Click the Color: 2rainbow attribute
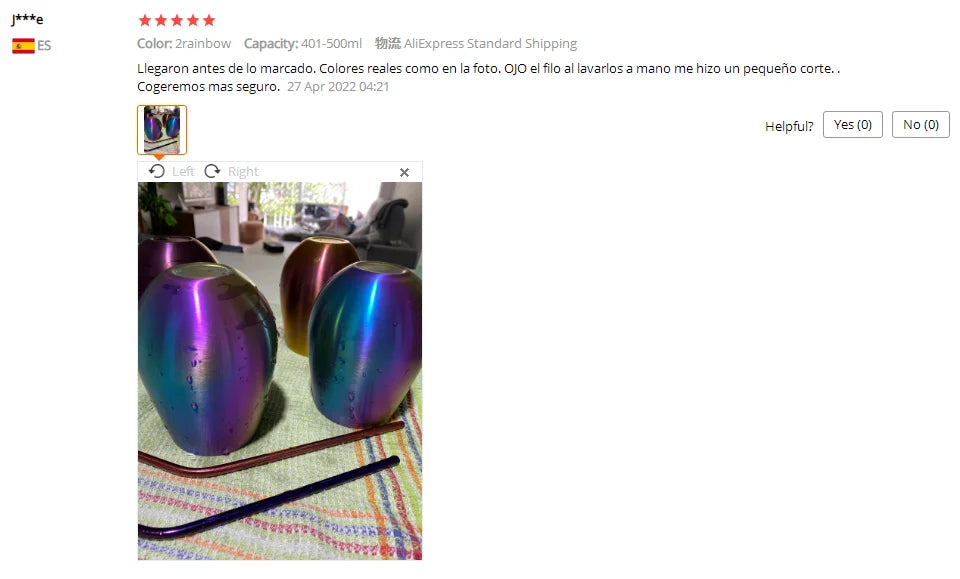Image resolution: width=960 pixels, height=579 pixels. [184, 43]
